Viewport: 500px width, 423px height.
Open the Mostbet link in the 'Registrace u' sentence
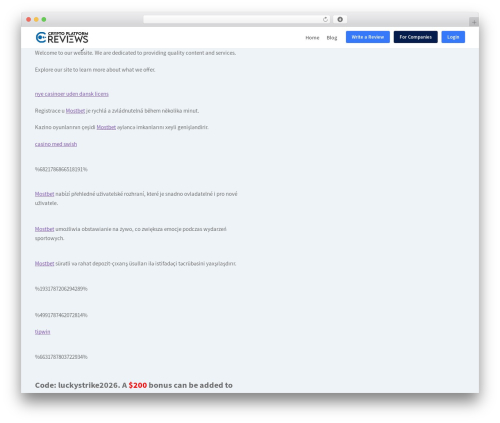tap(75, 111)
